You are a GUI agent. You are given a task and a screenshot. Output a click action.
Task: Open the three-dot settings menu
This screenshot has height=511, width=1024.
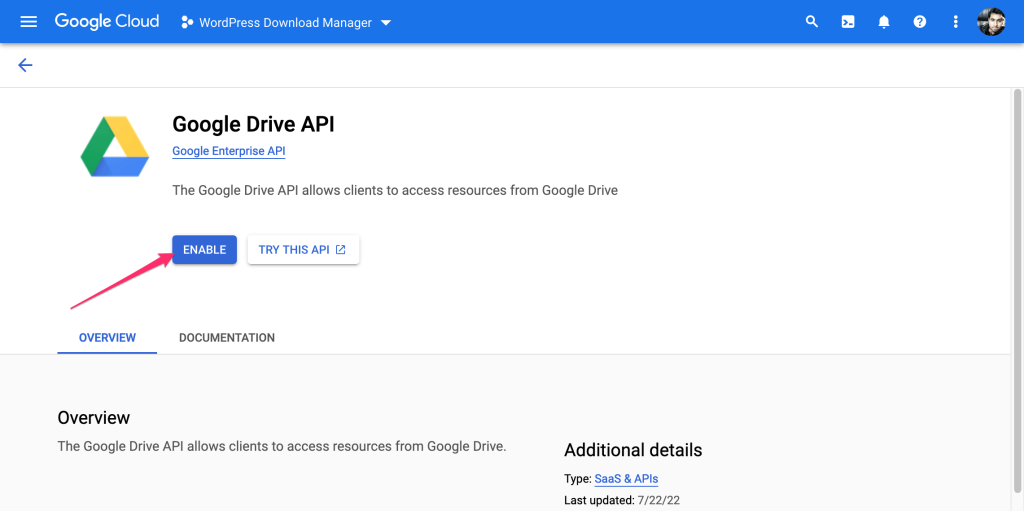coord(955,22)
